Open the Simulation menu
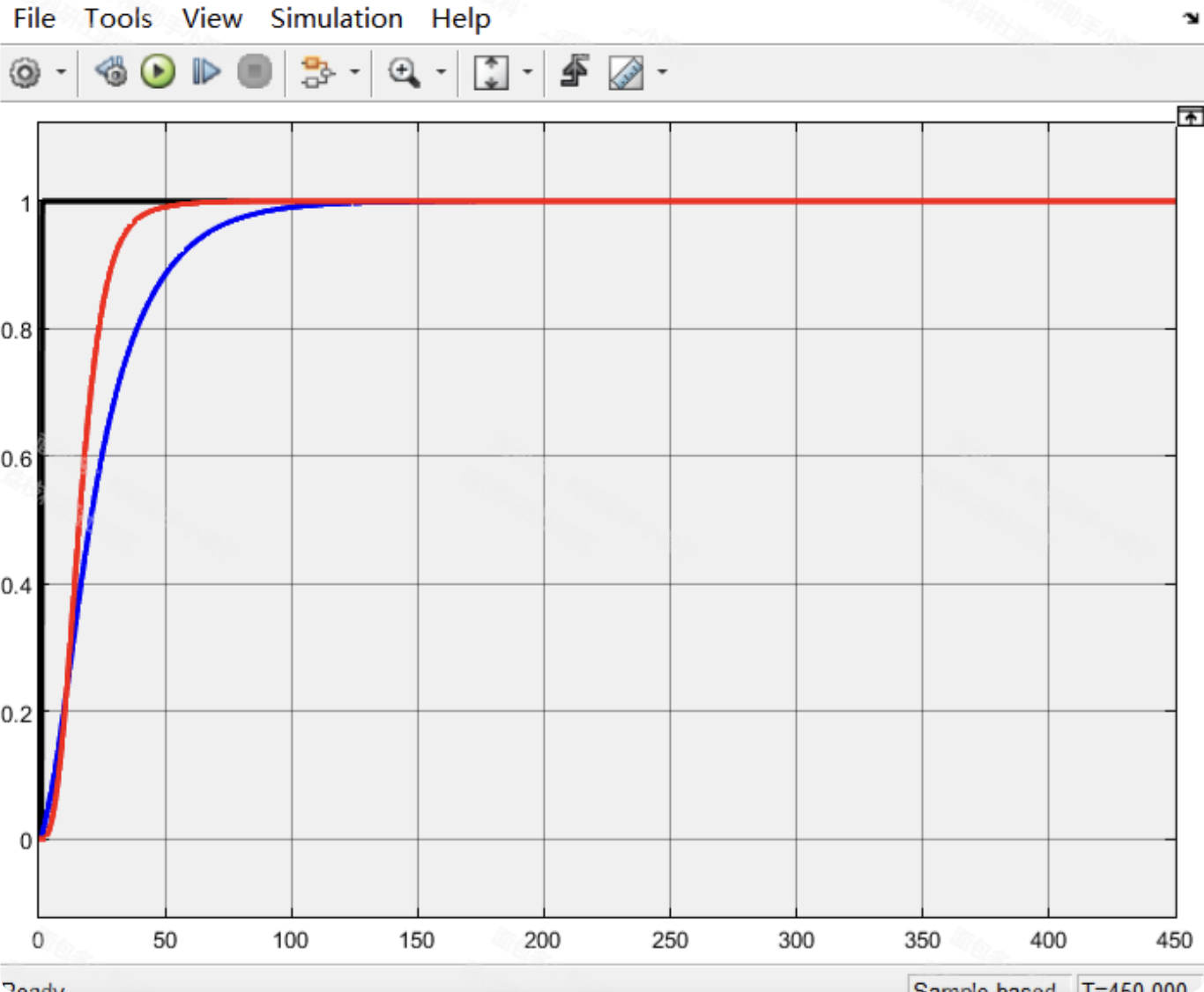This screenshot has width=1204, height=992. [336, 19]
